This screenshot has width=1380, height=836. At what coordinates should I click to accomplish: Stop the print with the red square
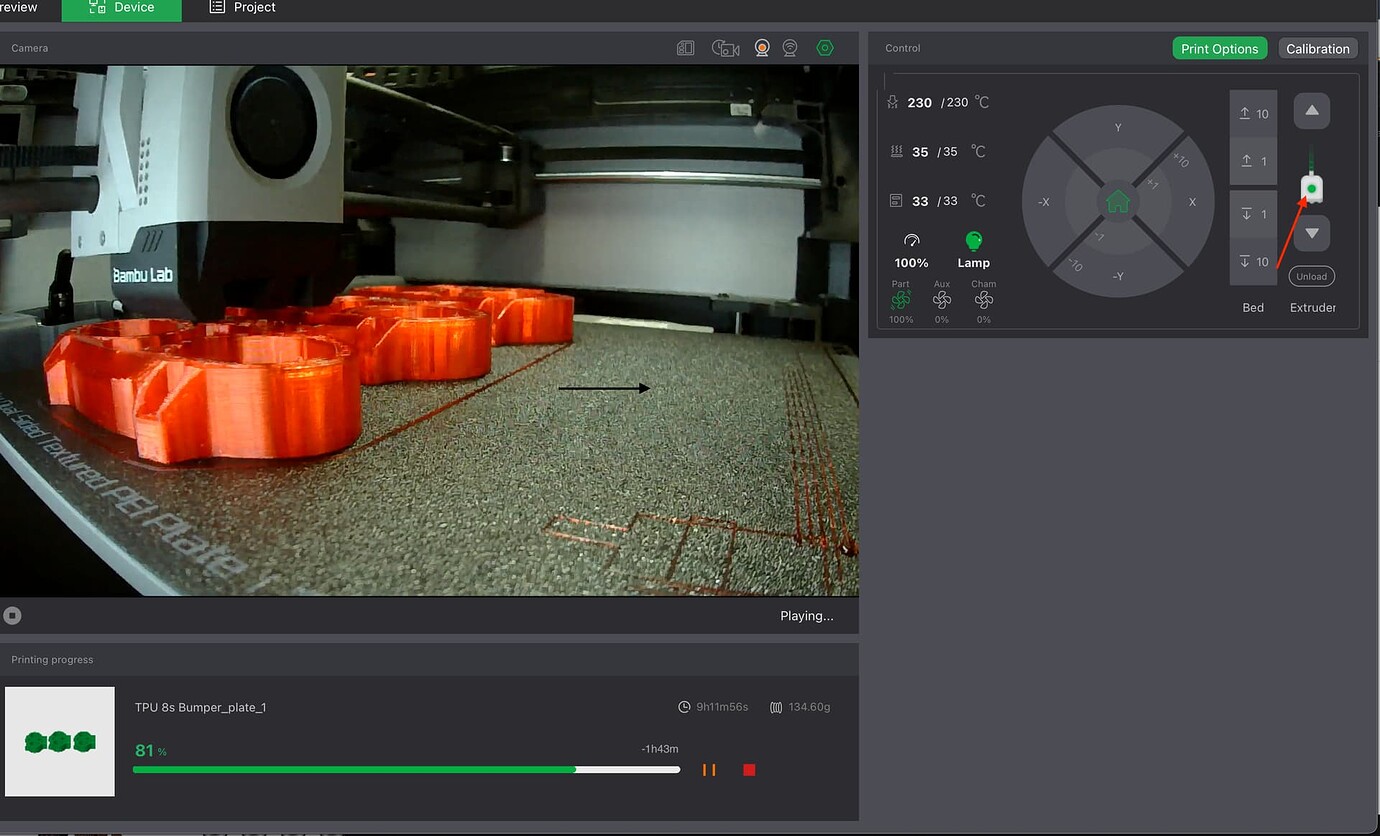tap(749, 770)
